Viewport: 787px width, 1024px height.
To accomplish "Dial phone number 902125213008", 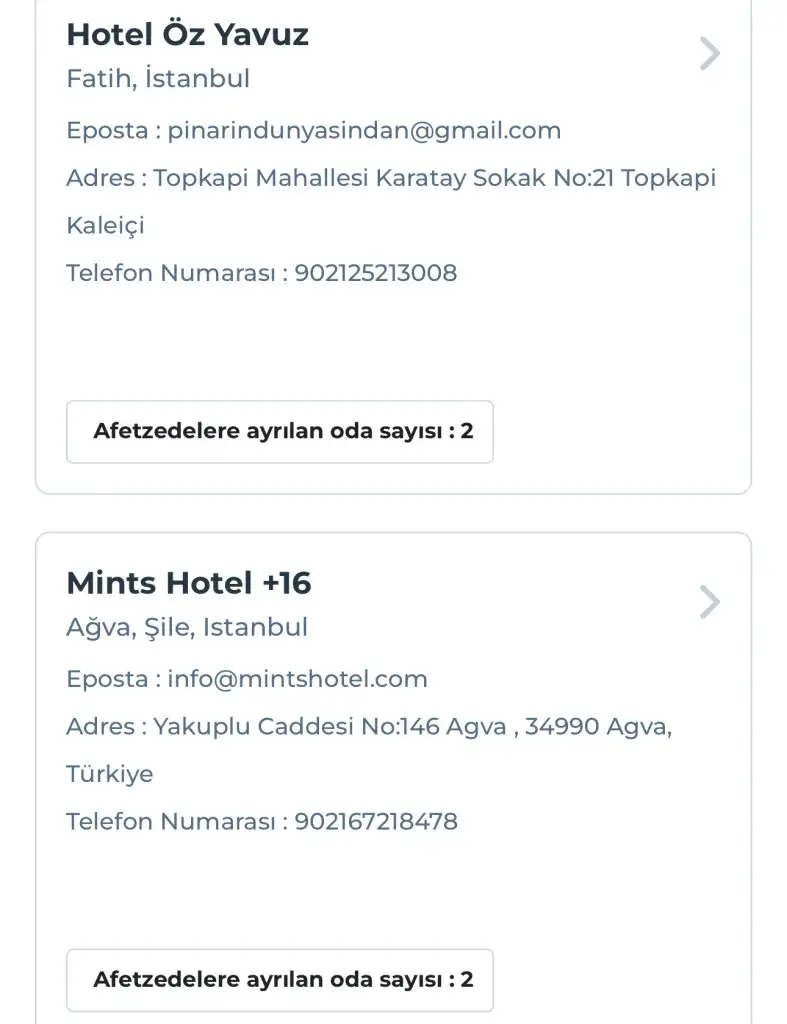I will pyautogui.click(x=375, y=273).
